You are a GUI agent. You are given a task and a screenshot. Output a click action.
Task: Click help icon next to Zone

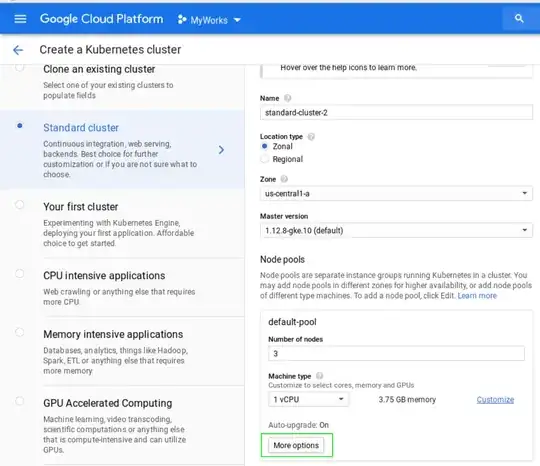(284, 179)
